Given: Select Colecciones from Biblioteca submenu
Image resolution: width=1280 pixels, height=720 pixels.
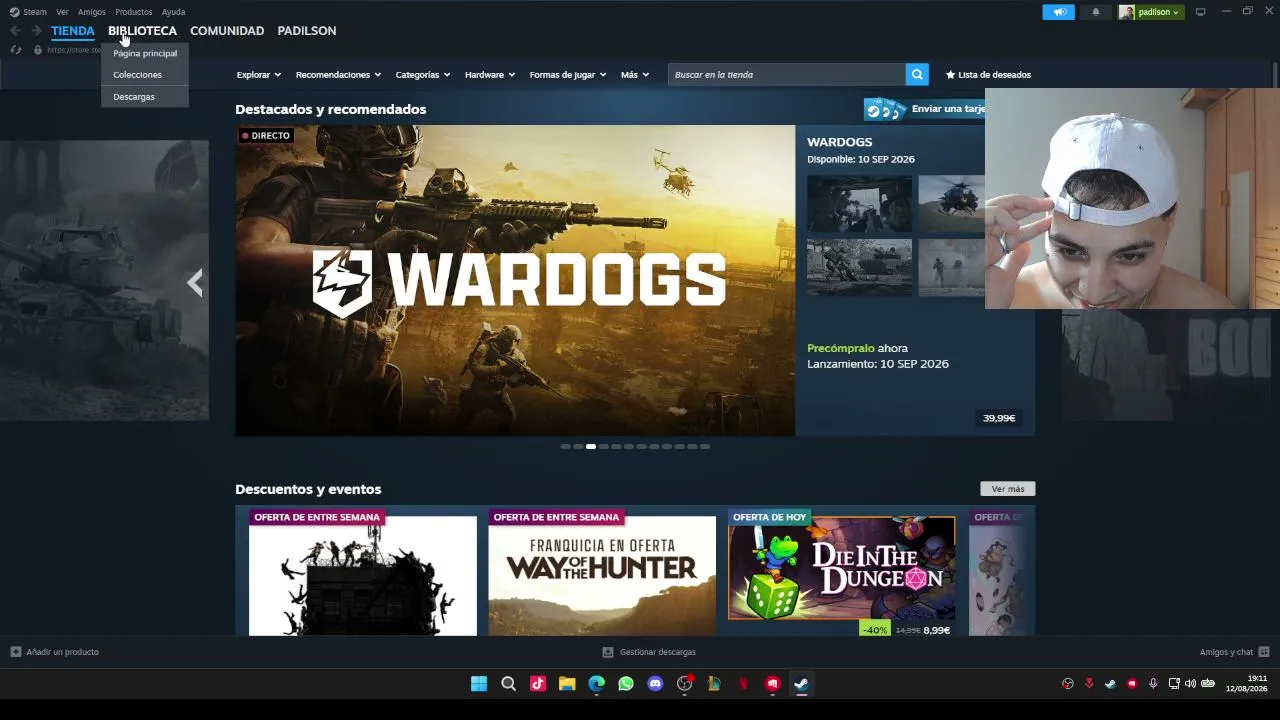Looking at the screenshot, I should (145, 75).
